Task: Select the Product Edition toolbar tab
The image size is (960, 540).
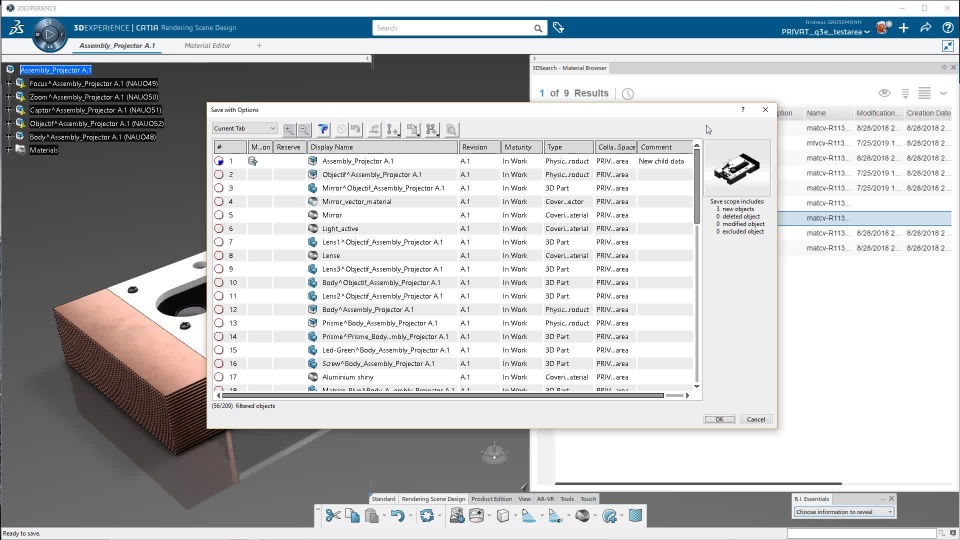Action: (x=491, y=498)
